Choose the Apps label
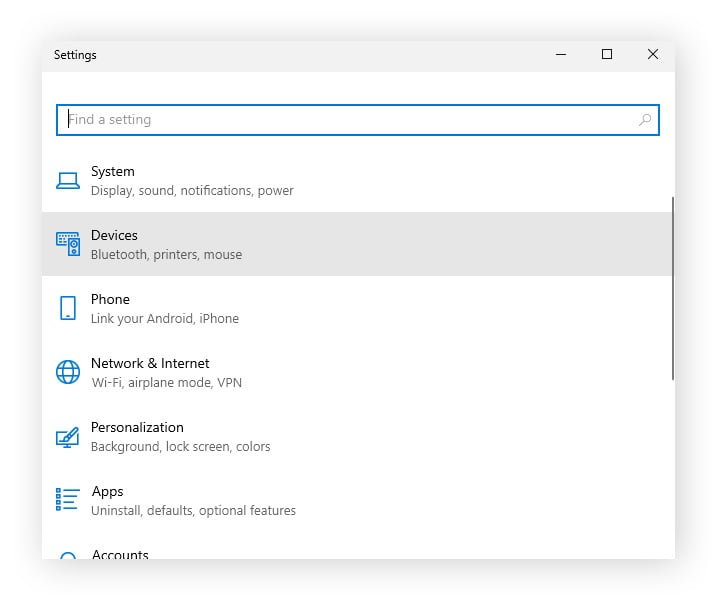The image size is (717, 599). pyautogui.click(x=107, y=491)
